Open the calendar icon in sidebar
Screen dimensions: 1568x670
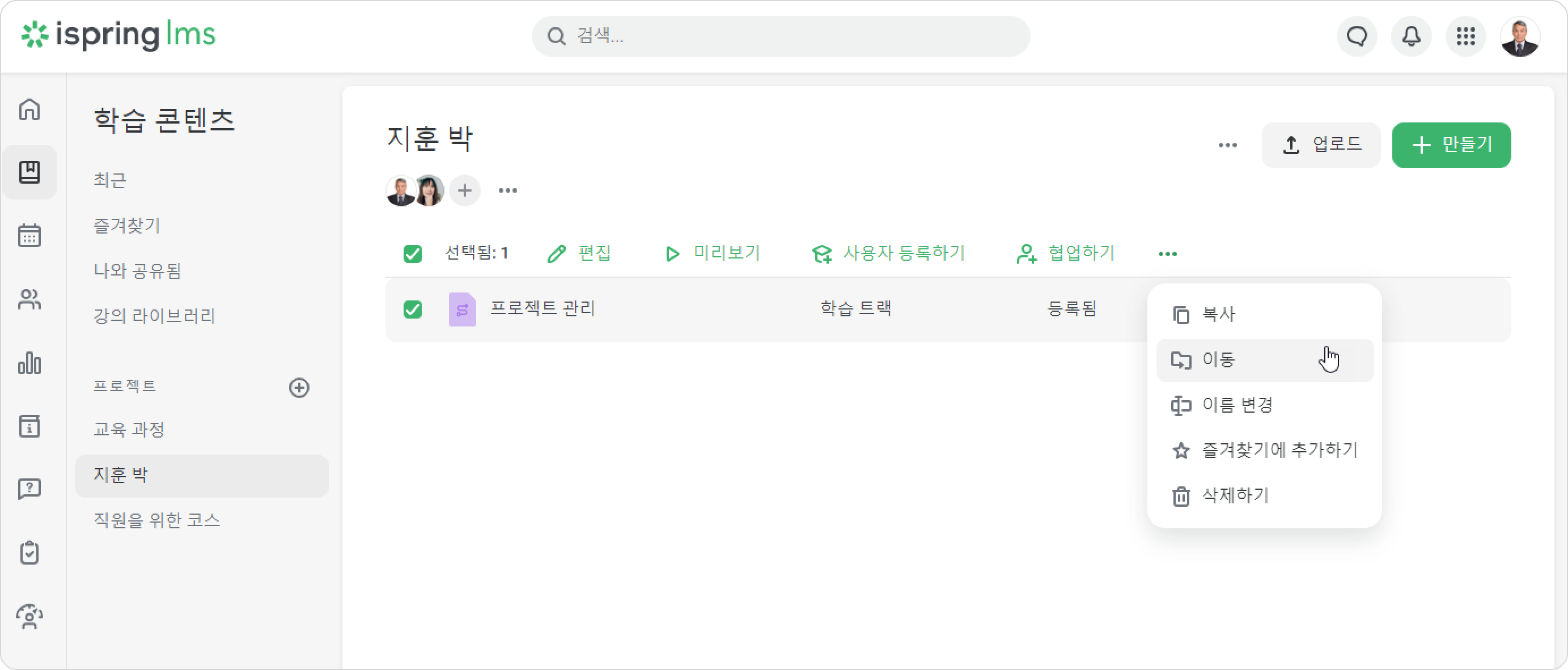tap(29, 235)
